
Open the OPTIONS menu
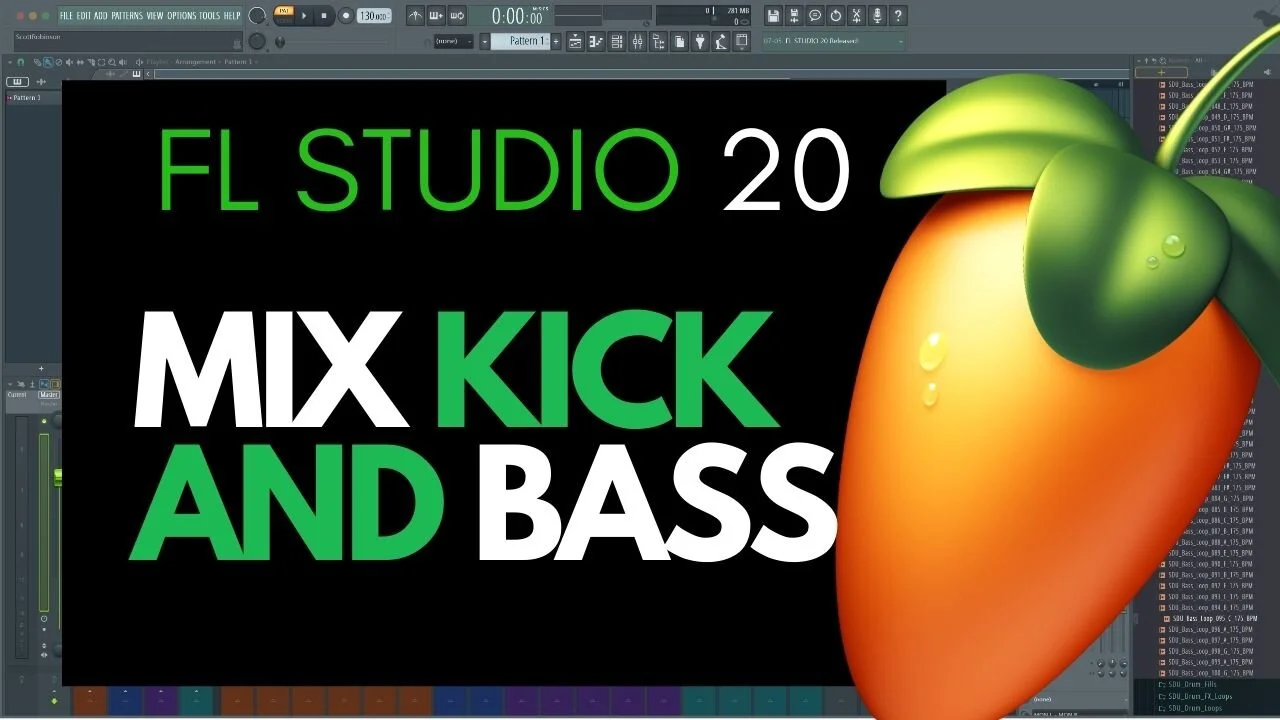click(182, 16)
